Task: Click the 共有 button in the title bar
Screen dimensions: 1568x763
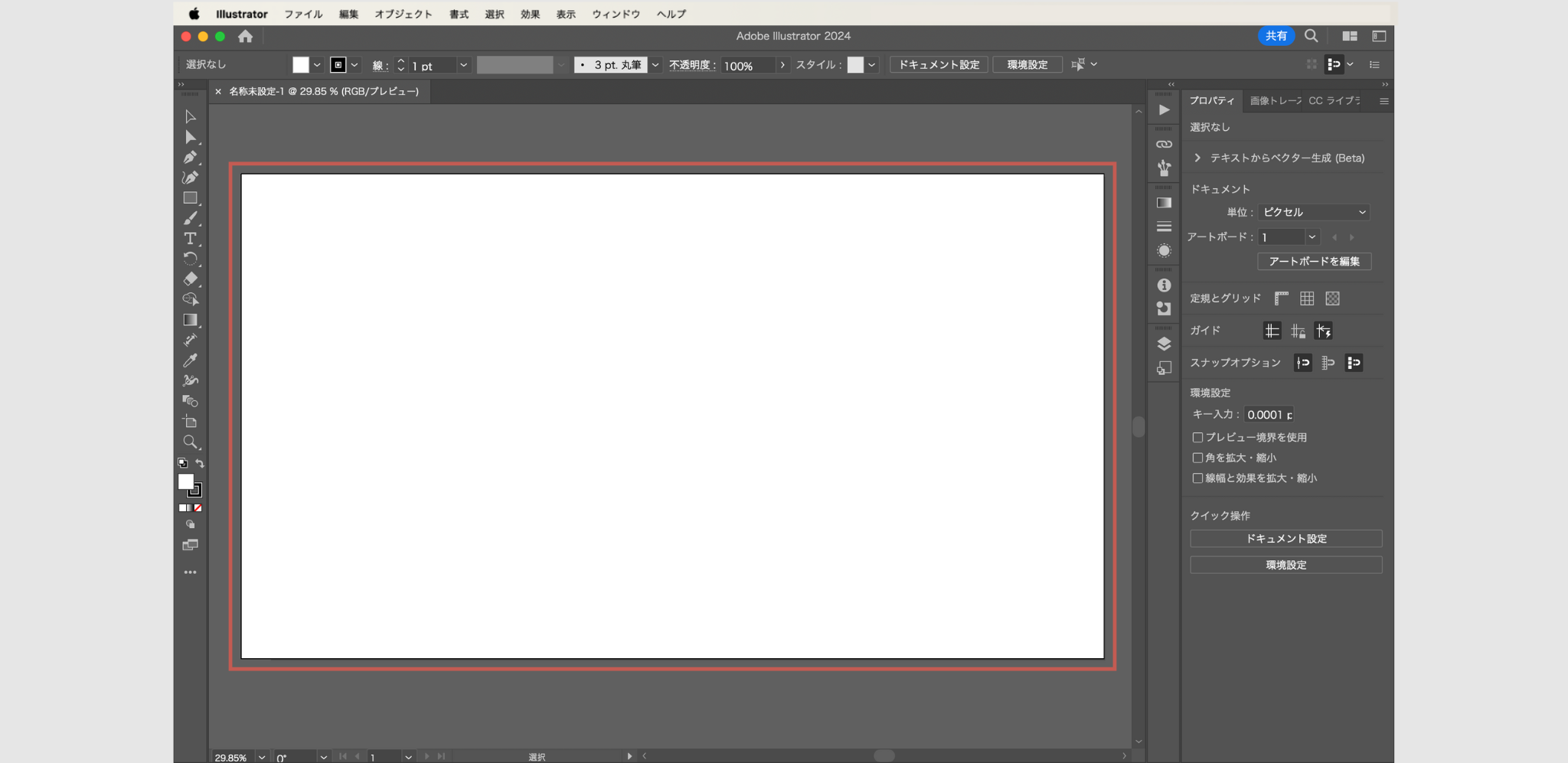Action: point(1276,35)
